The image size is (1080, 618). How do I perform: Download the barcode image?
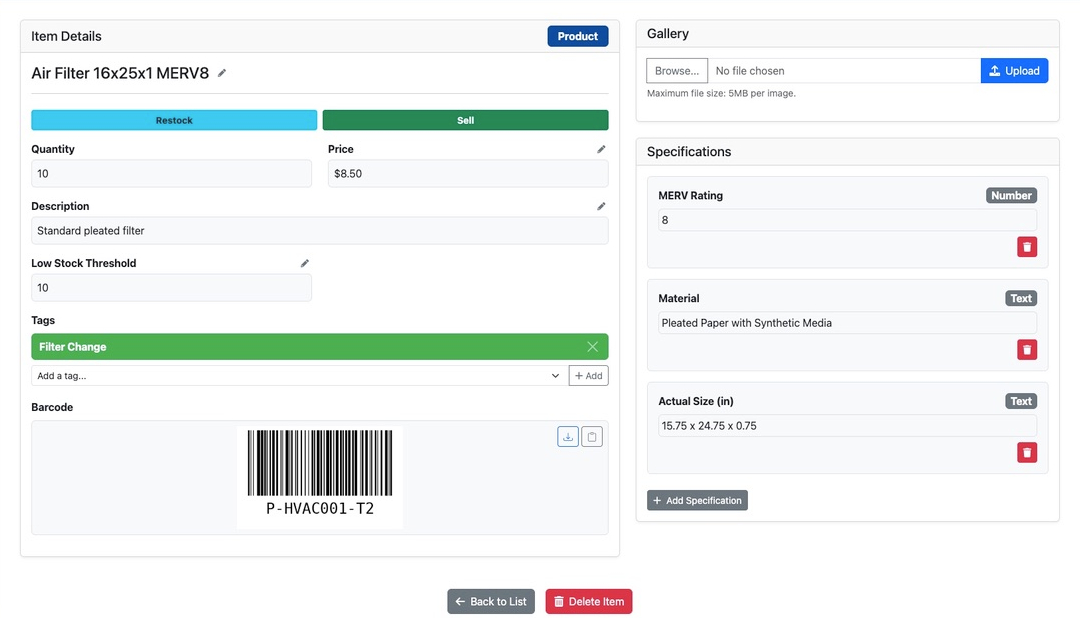coord(567,436)
